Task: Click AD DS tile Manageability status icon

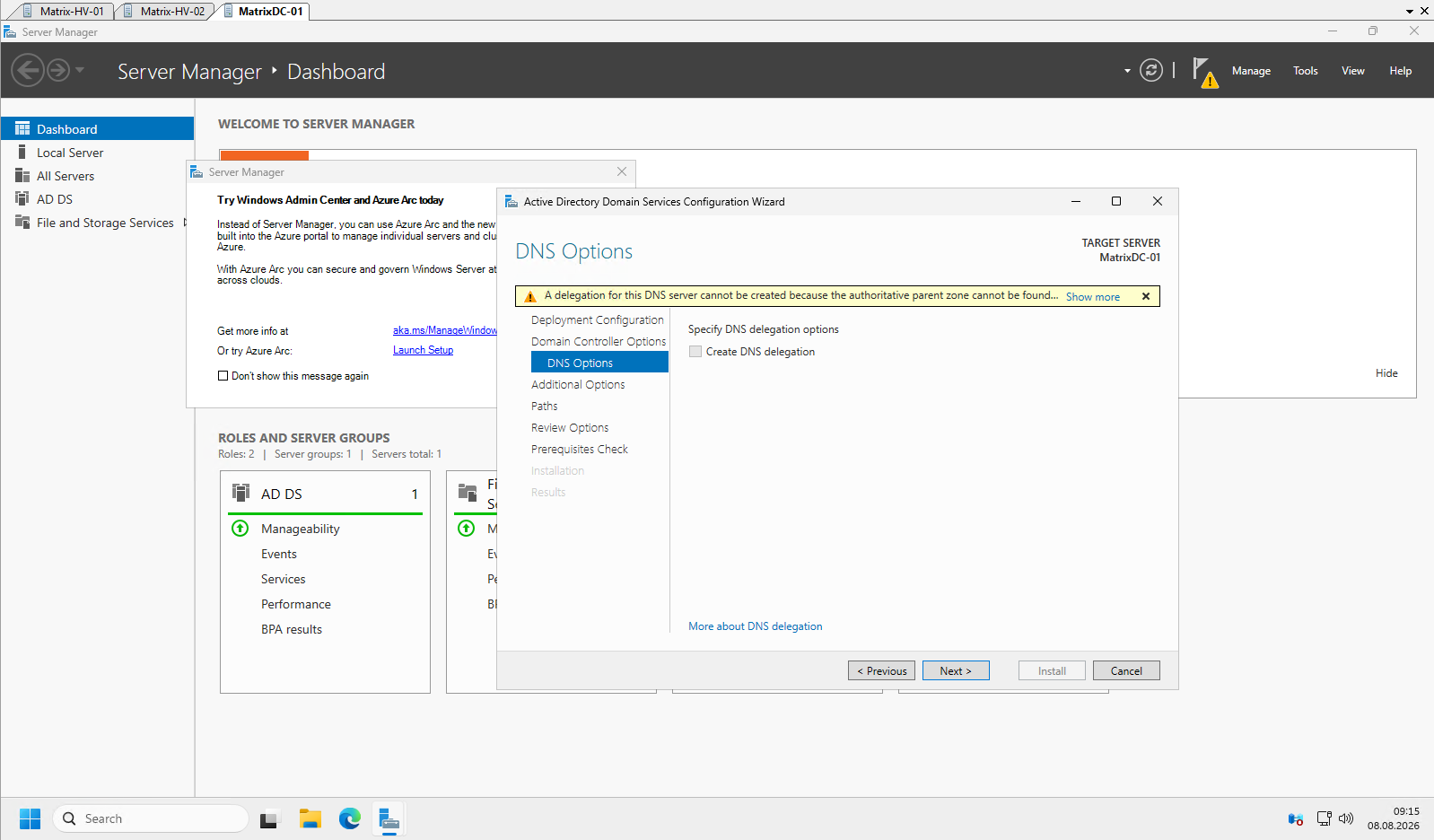Action: point(240,529)
